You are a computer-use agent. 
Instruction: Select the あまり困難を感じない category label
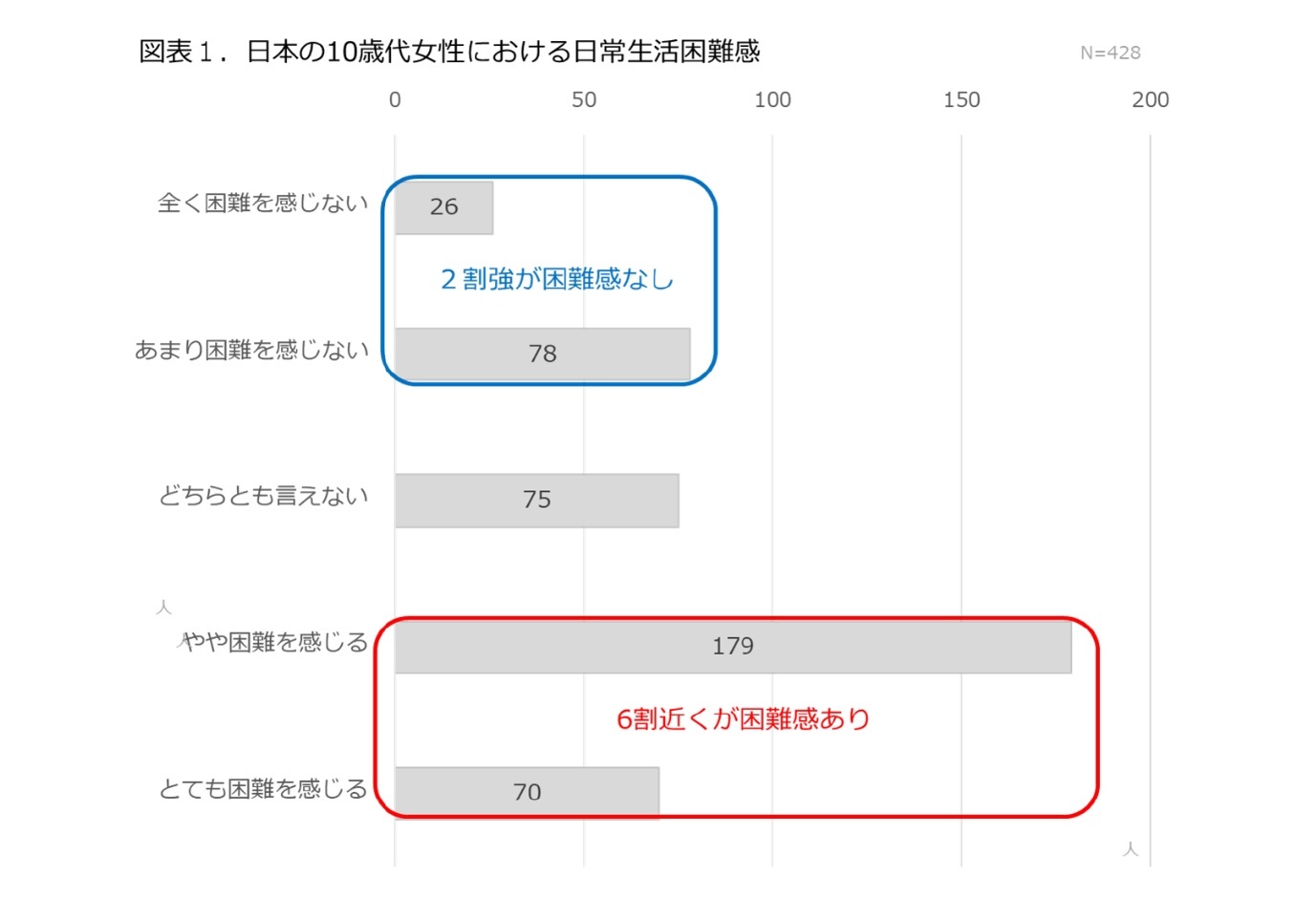pyautogui.click(x=251, y=351)
